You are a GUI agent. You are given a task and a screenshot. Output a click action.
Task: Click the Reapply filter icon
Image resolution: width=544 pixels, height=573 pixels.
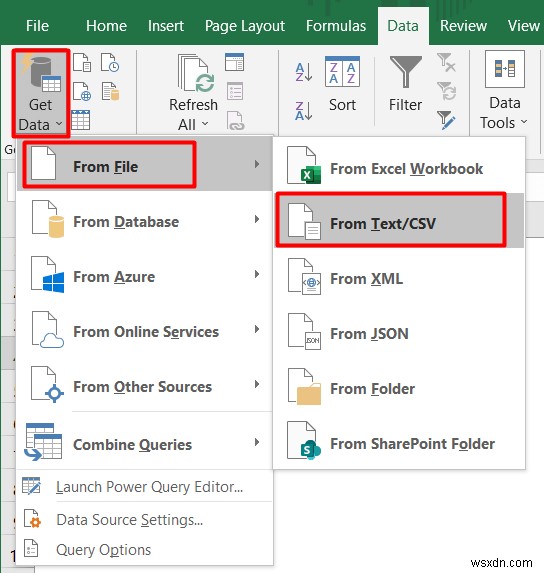[446, 91]
